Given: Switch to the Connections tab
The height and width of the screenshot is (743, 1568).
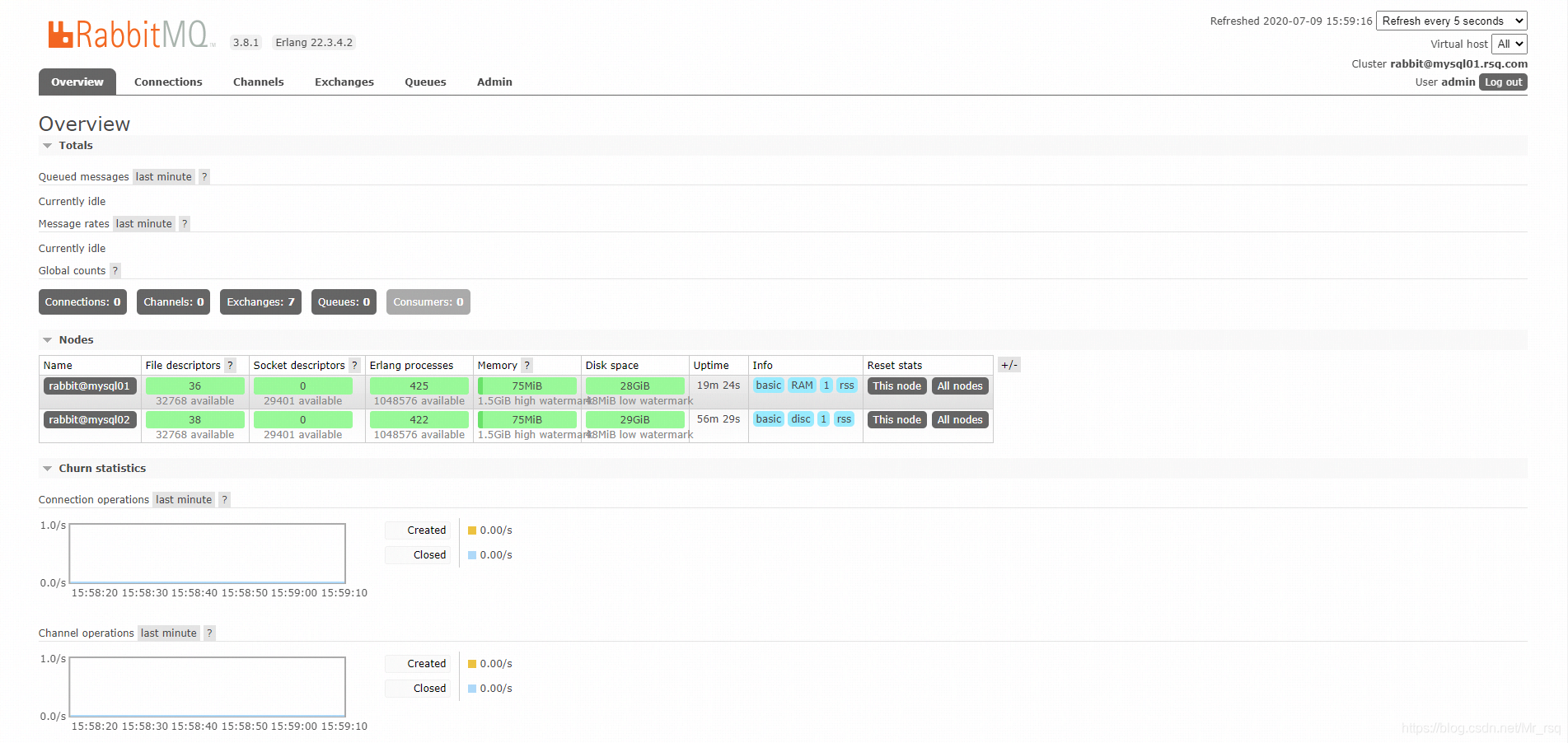Looking at the screenshot, I should [168, 82].
